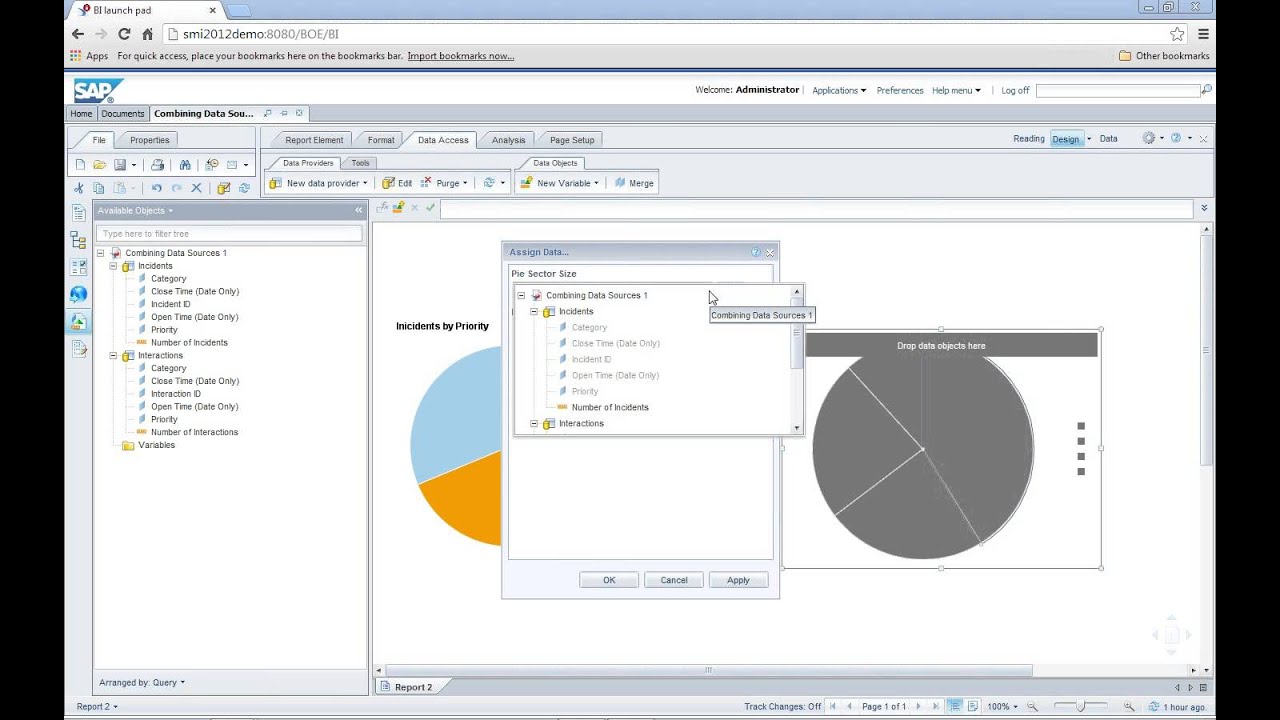Click the Print icon
1280x720 pixels.
[157, 165]
